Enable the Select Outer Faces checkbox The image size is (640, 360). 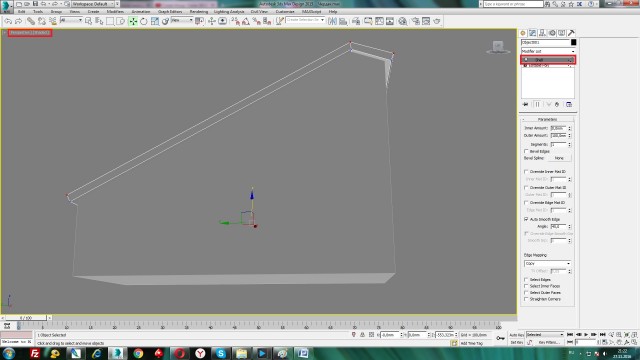tap(526, 293)
